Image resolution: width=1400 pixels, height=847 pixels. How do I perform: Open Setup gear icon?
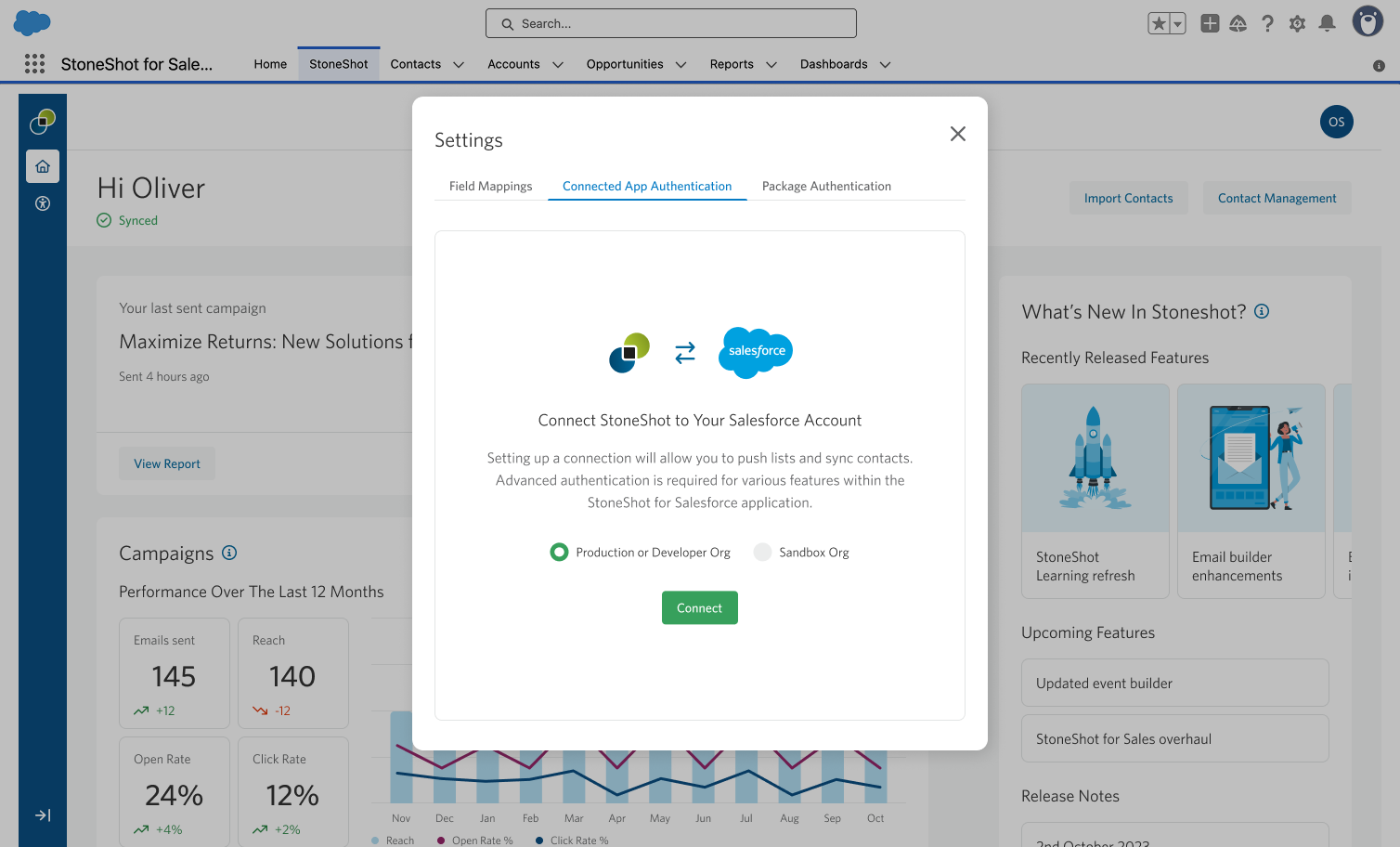pos(1297,23)
